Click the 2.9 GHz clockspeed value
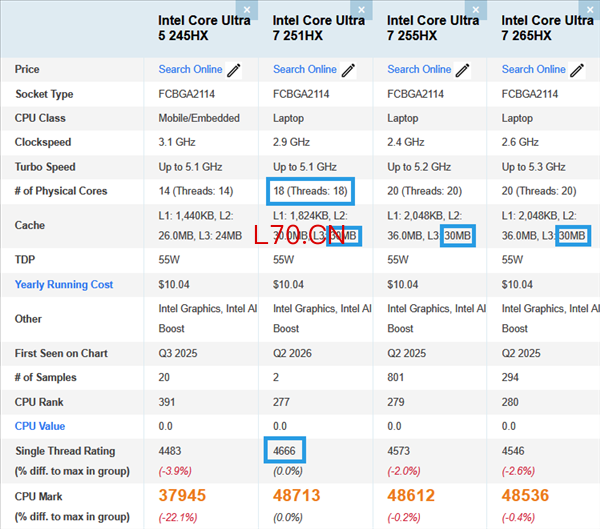This screenshot has width=600, height=529. 292,142
